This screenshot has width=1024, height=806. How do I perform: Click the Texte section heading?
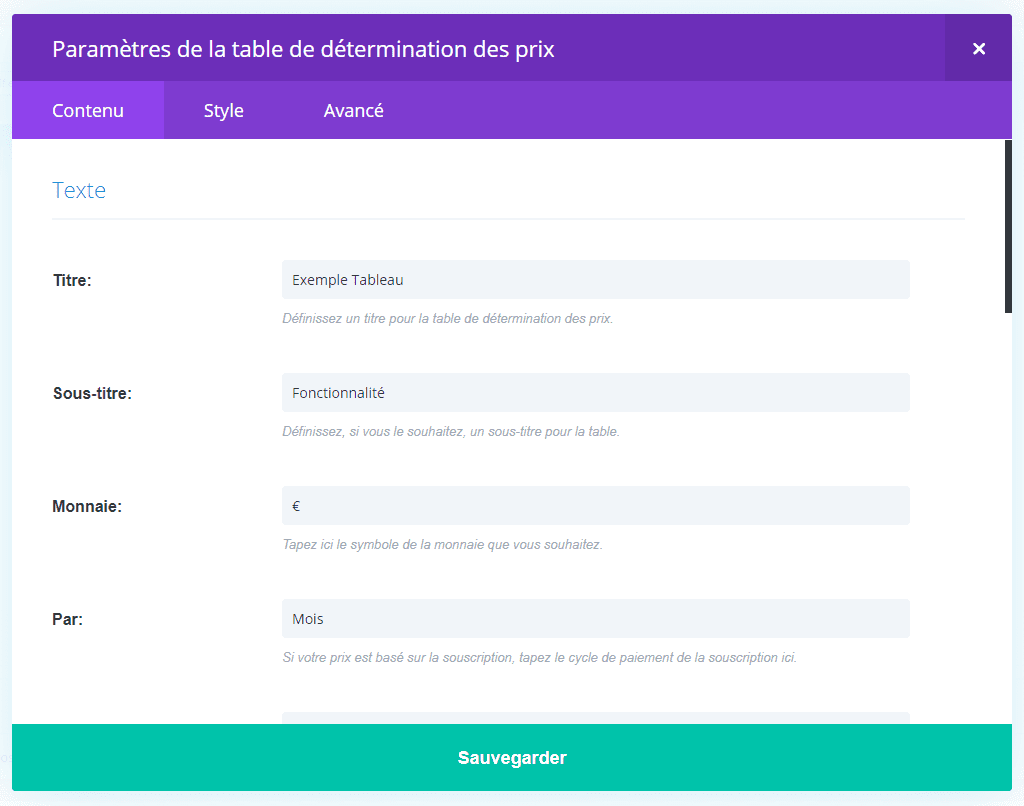[79, 190]
